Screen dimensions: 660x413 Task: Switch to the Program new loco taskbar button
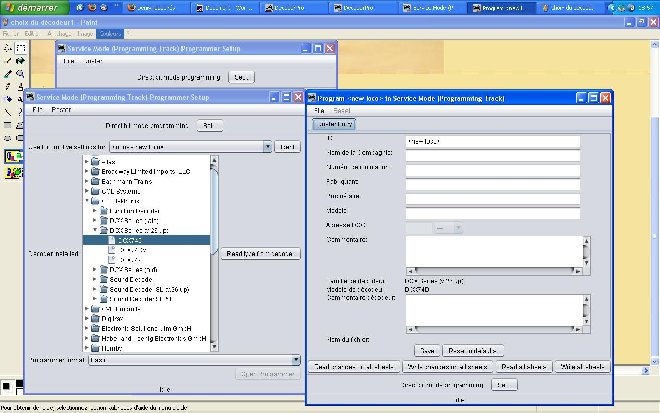click(501, 8)
